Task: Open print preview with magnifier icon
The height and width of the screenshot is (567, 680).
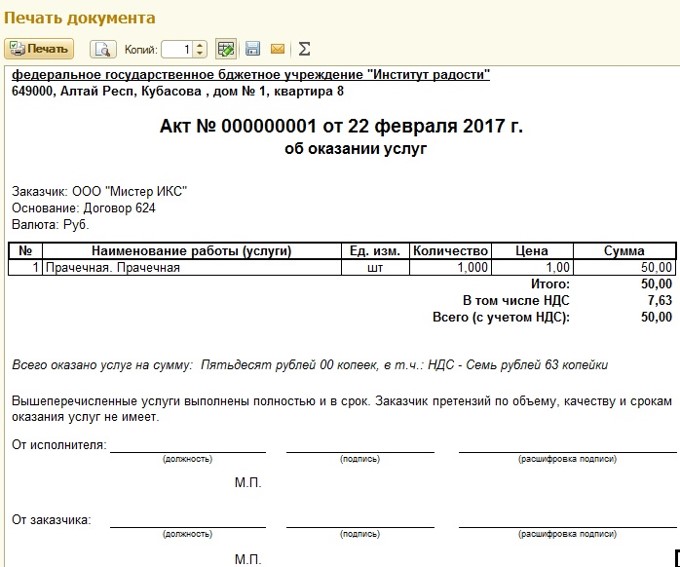Action: 102,49
